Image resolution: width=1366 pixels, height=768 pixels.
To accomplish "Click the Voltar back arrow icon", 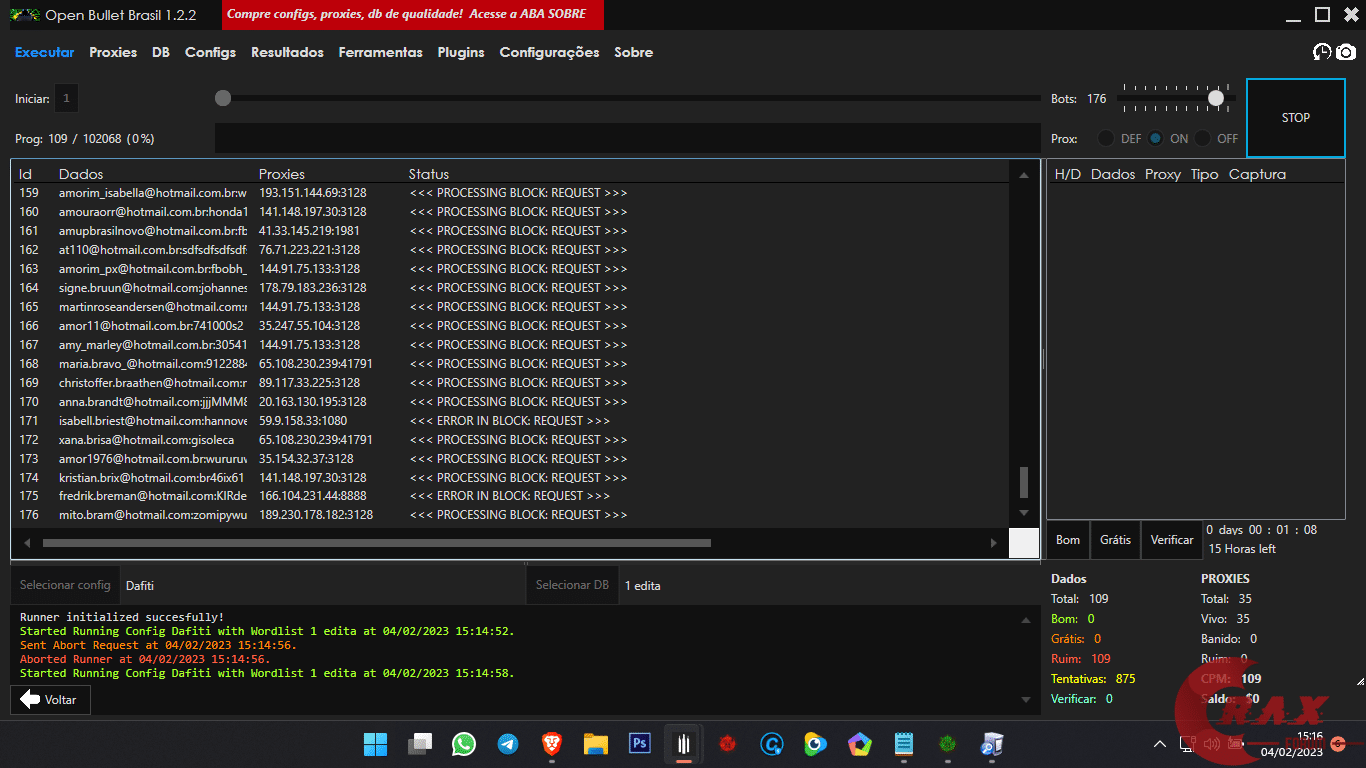I will coord(30,700).
